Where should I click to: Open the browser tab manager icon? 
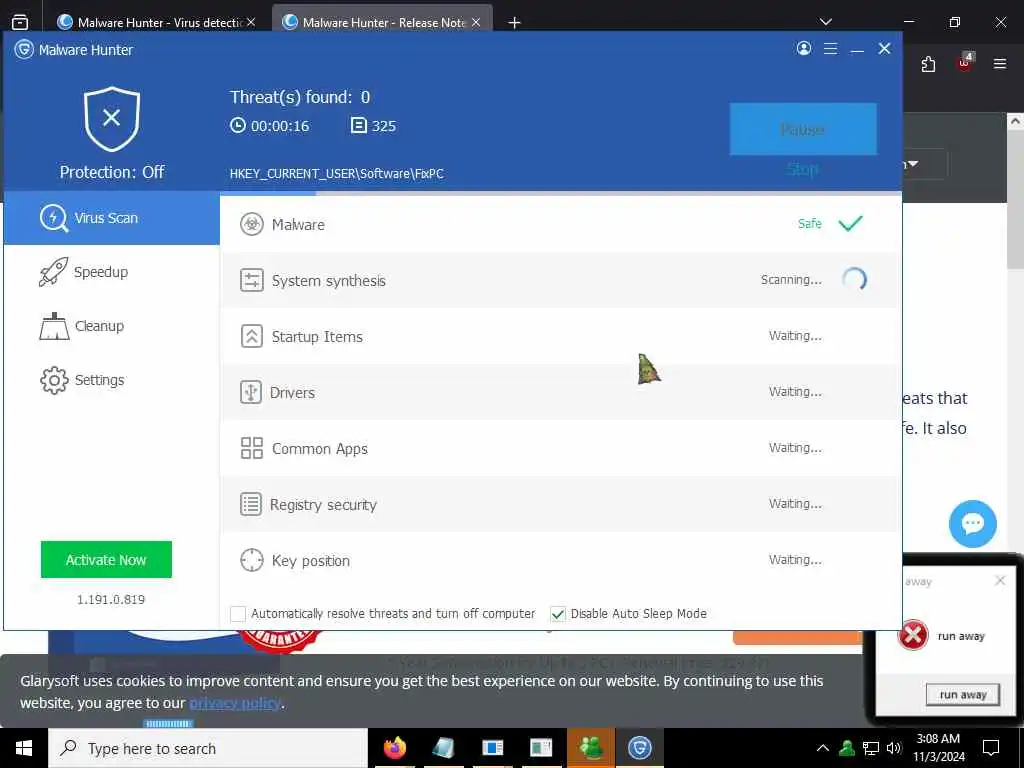20,22
